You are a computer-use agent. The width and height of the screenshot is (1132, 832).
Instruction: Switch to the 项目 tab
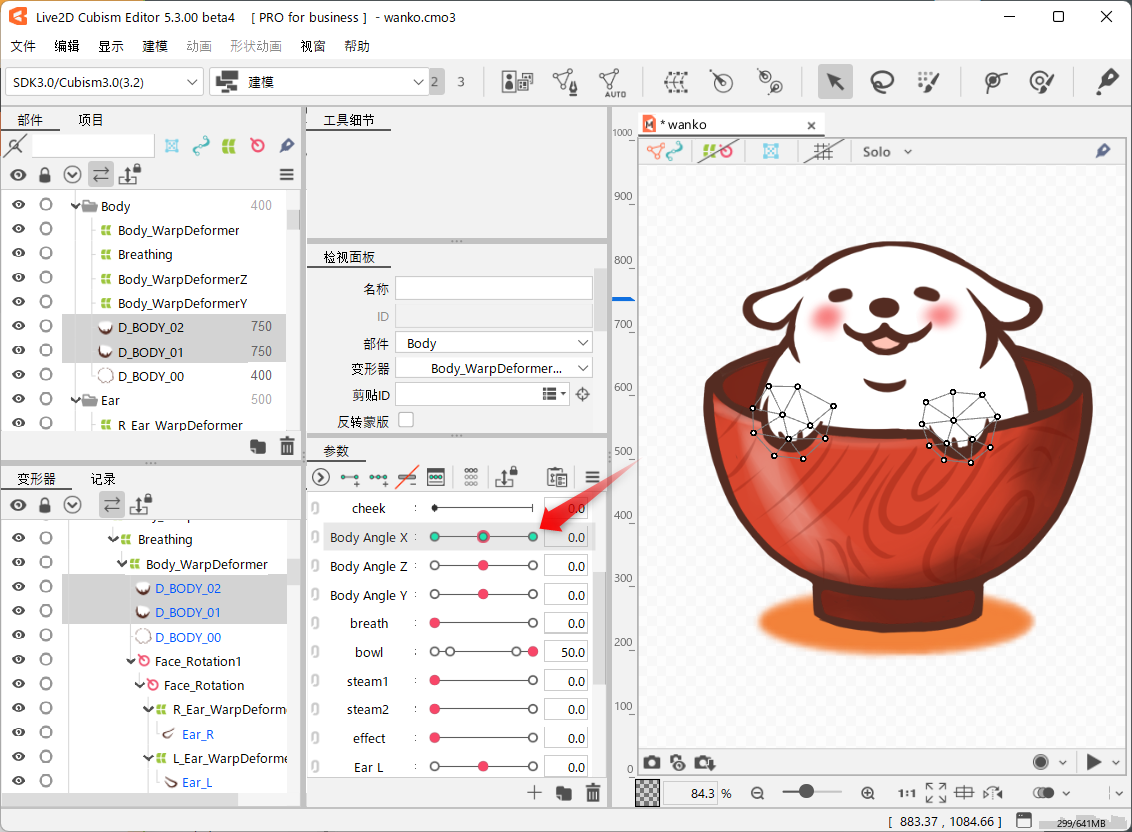click(91, 120)
